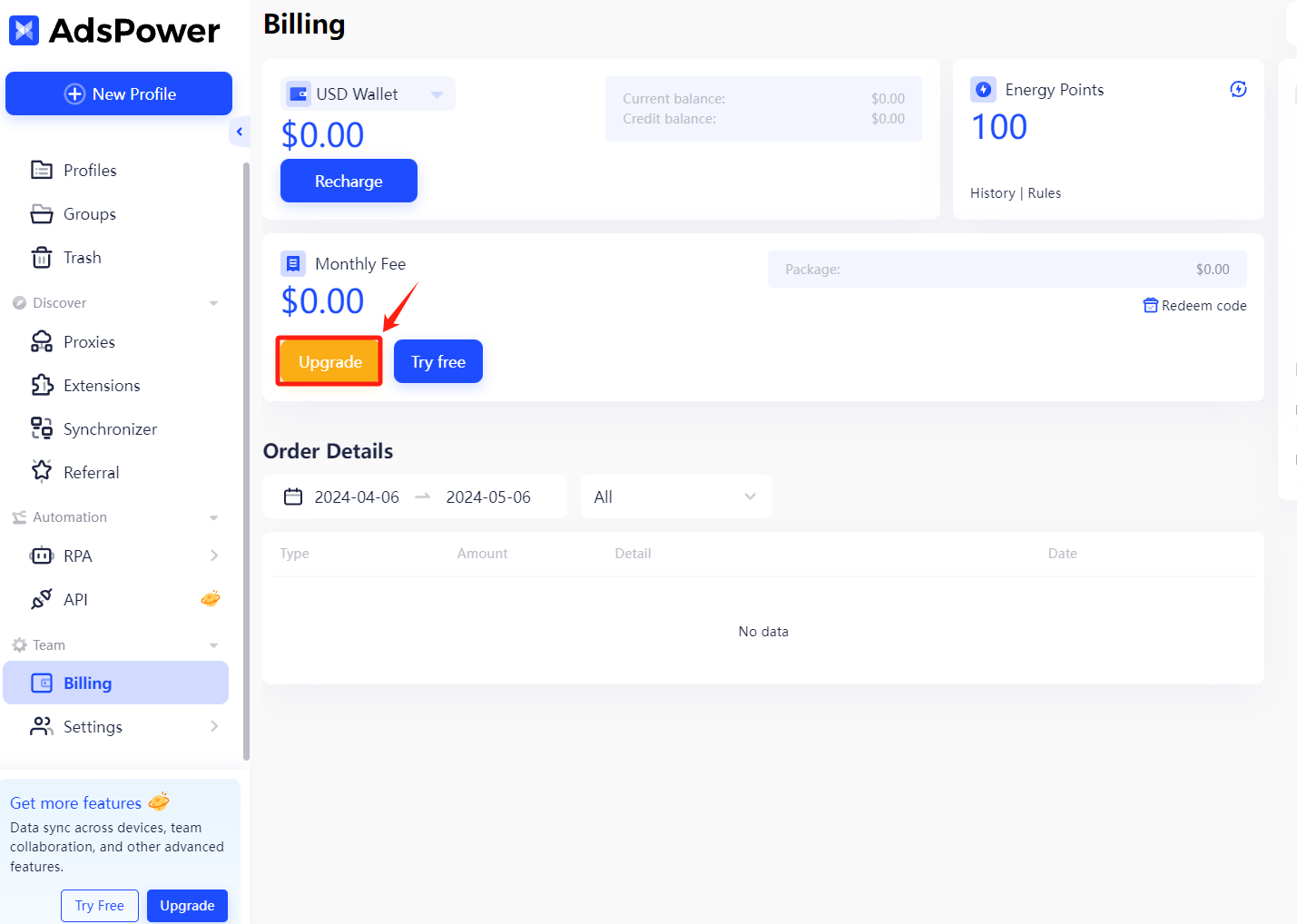Click the AdsPower logo icon
The image size is (1297, 924).
24,30
